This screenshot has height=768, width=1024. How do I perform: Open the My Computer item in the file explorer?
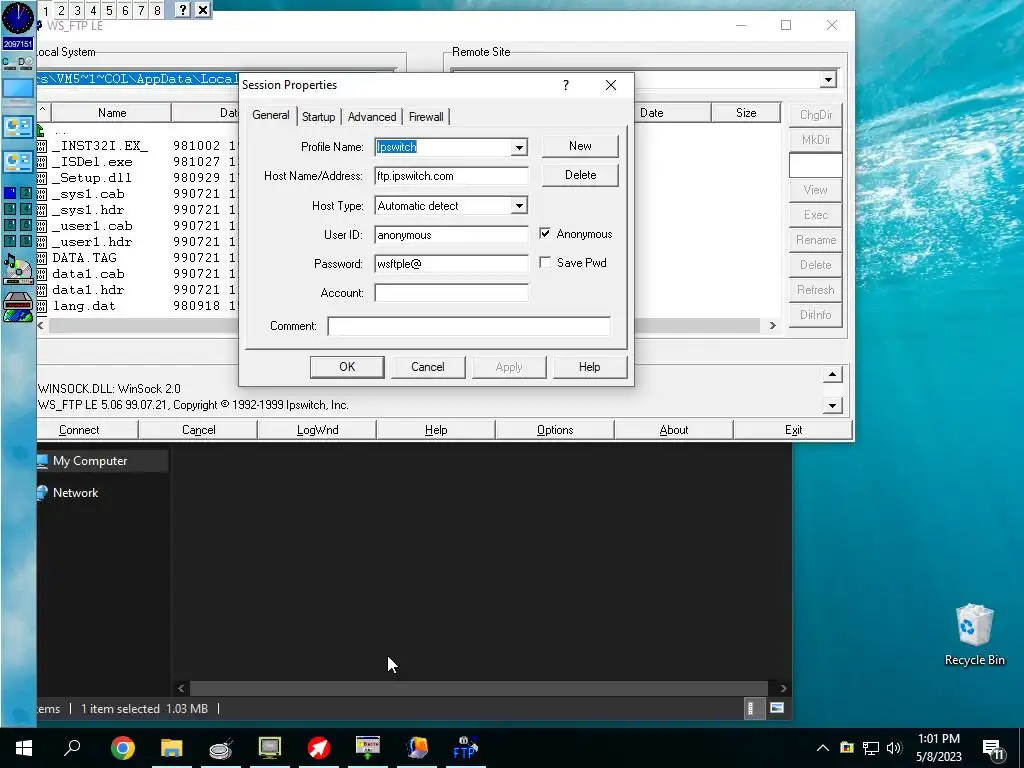90,460
